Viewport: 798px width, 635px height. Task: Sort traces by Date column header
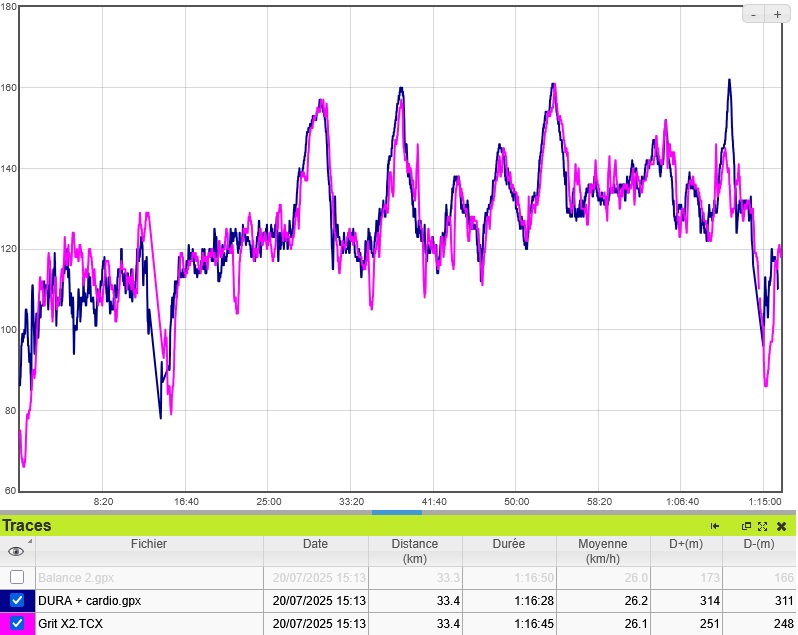(x=315, y=544)
